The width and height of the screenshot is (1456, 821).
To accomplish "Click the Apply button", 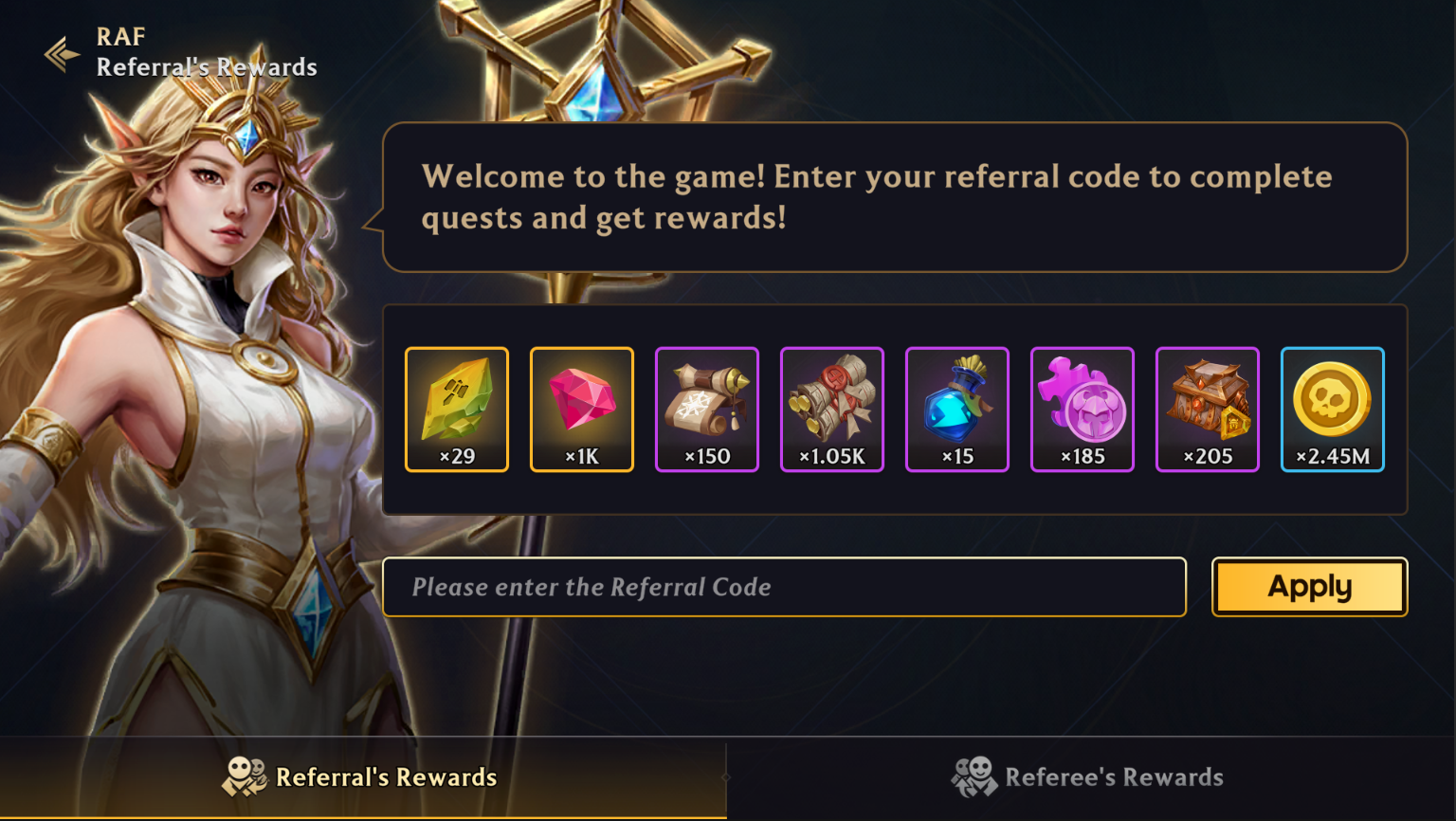I will 1310,587.
